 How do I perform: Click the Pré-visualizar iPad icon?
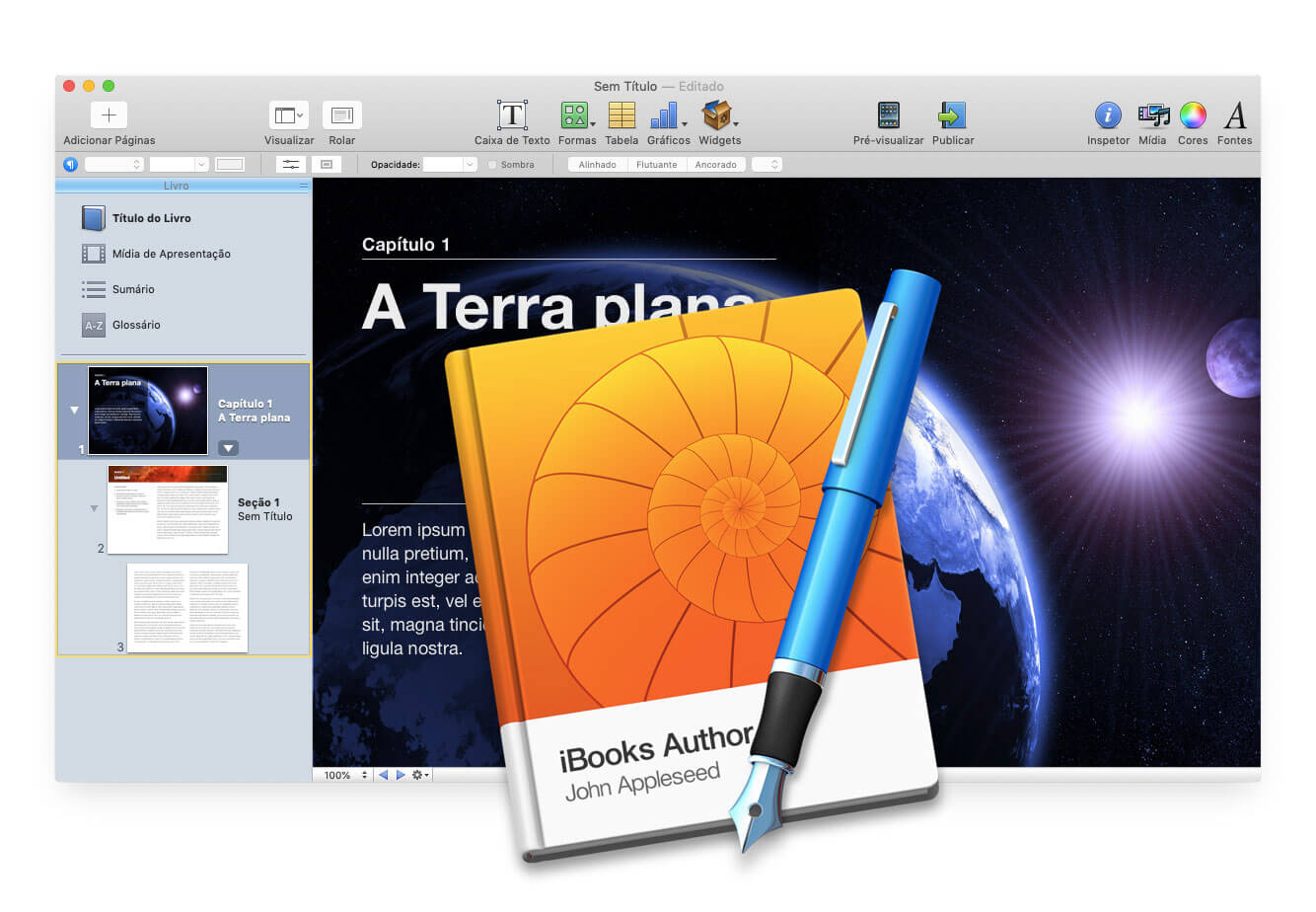coord(889,115)
